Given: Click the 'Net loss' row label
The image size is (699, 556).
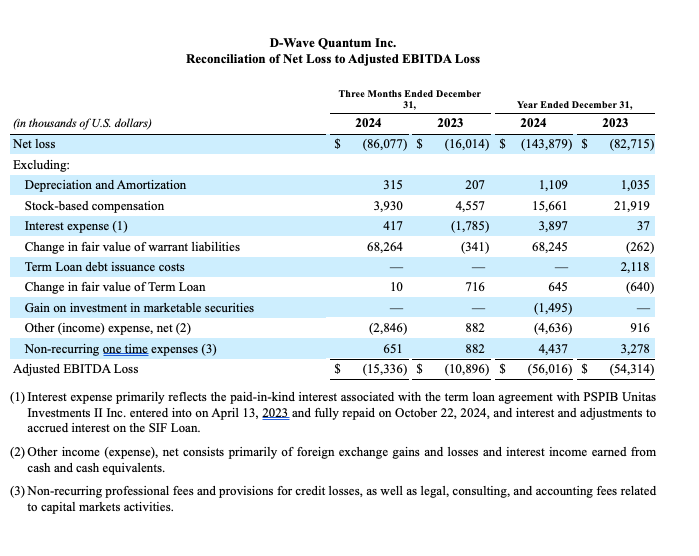Looking at the screenshot, I should (34, 144).
